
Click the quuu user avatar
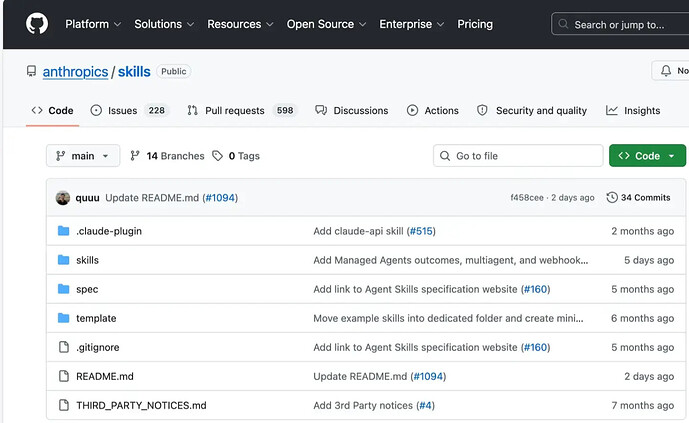[63, 198]
